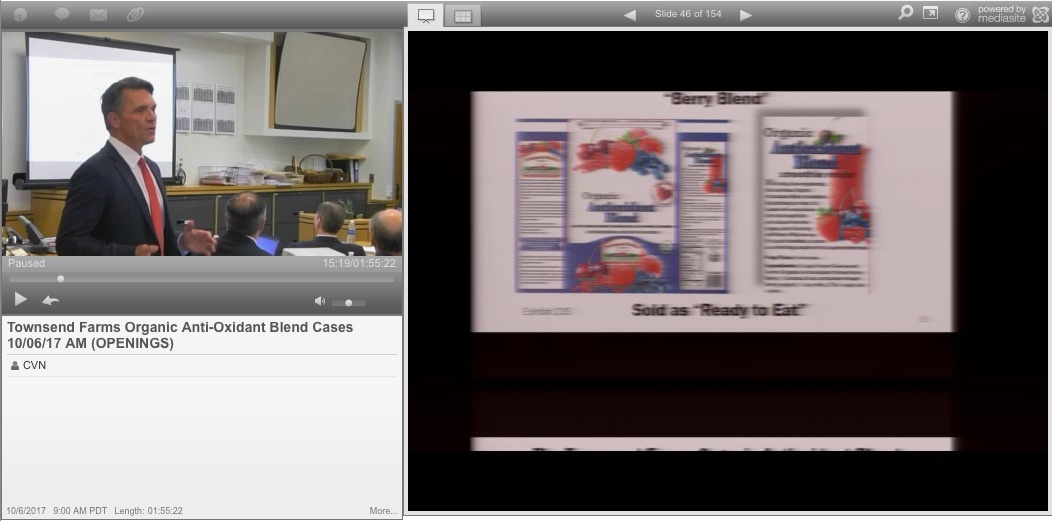Image resolution: width=1052 pixels, height=521 pixels.
Task: Play the paused video
Action: point(21,299)
